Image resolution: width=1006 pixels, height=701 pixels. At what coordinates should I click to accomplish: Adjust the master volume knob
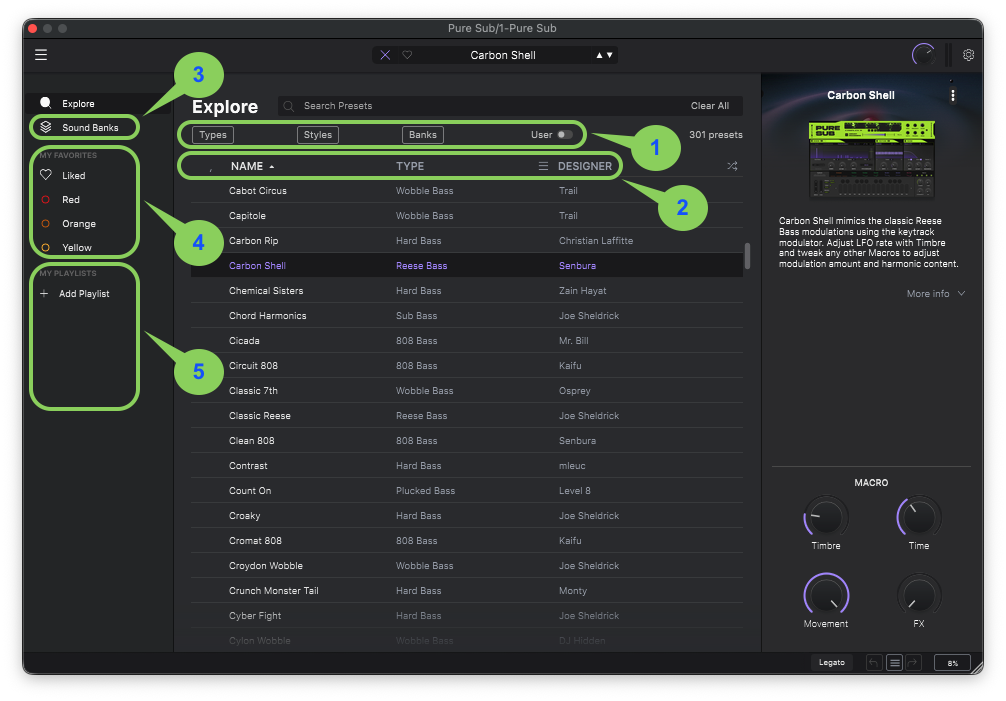coord(924,55)
